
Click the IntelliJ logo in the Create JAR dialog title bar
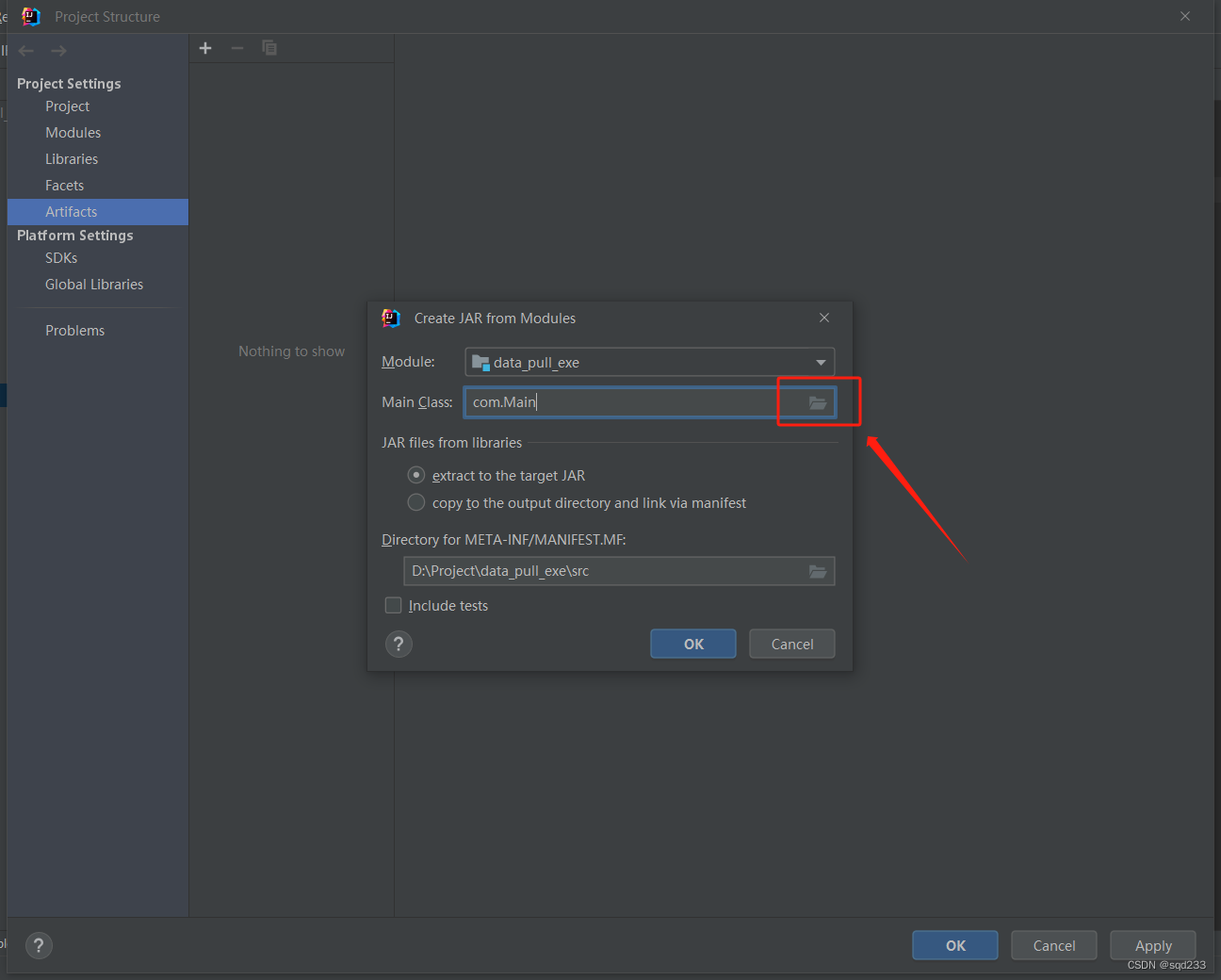391,318
